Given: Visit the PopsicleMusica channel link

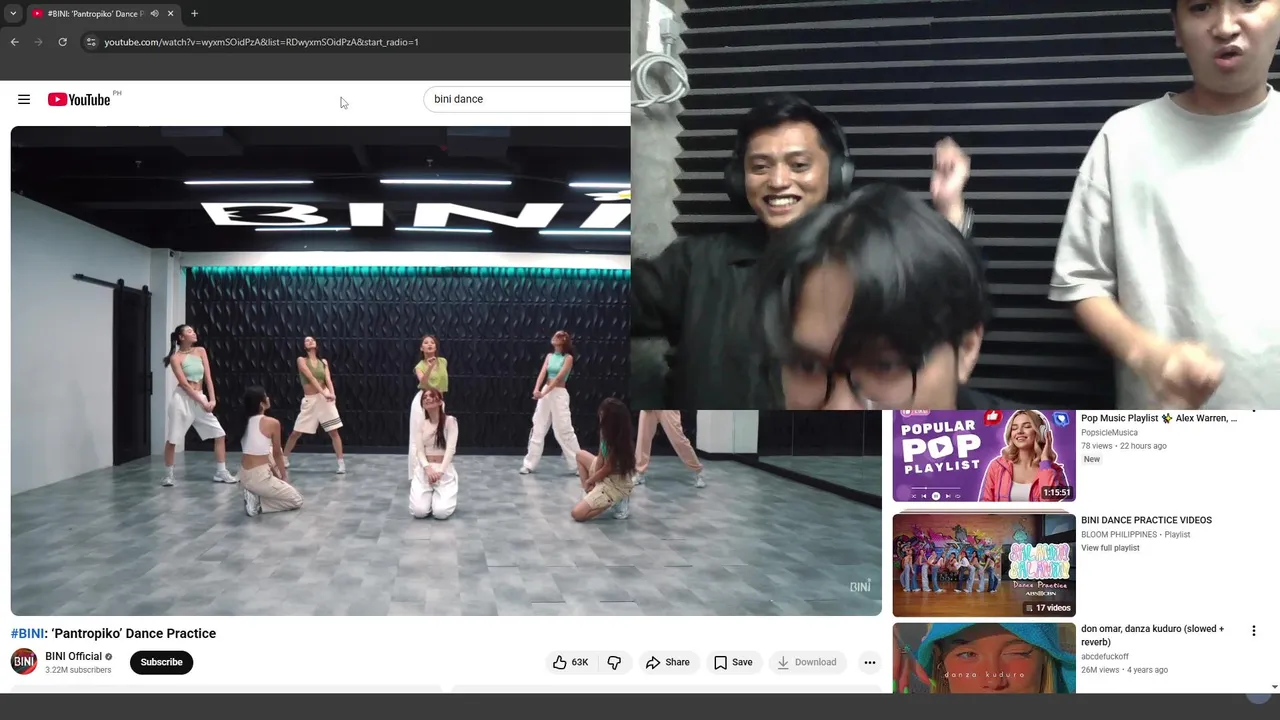Looking at the screenshot, I should [x=1109, y=433].
